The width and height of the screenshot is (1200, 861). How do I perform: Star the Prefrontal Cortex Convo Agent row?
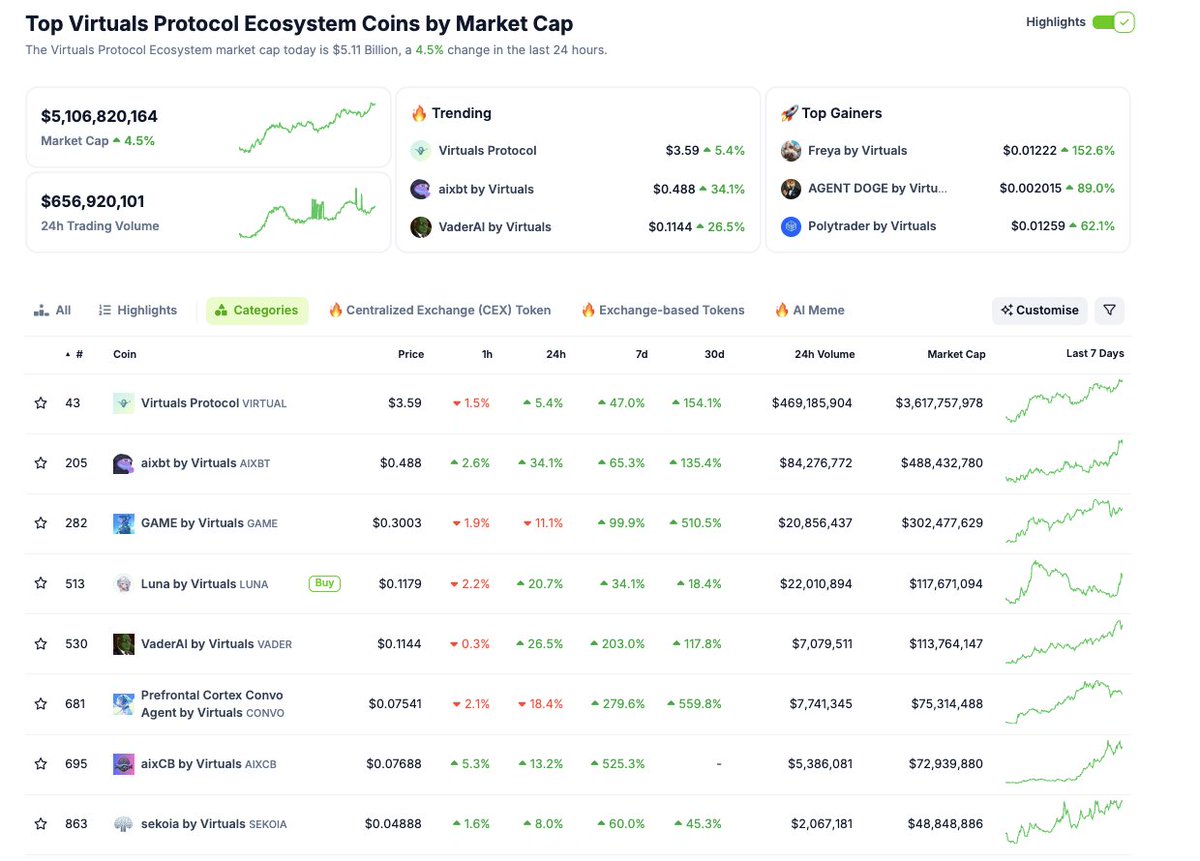[41, 704]
